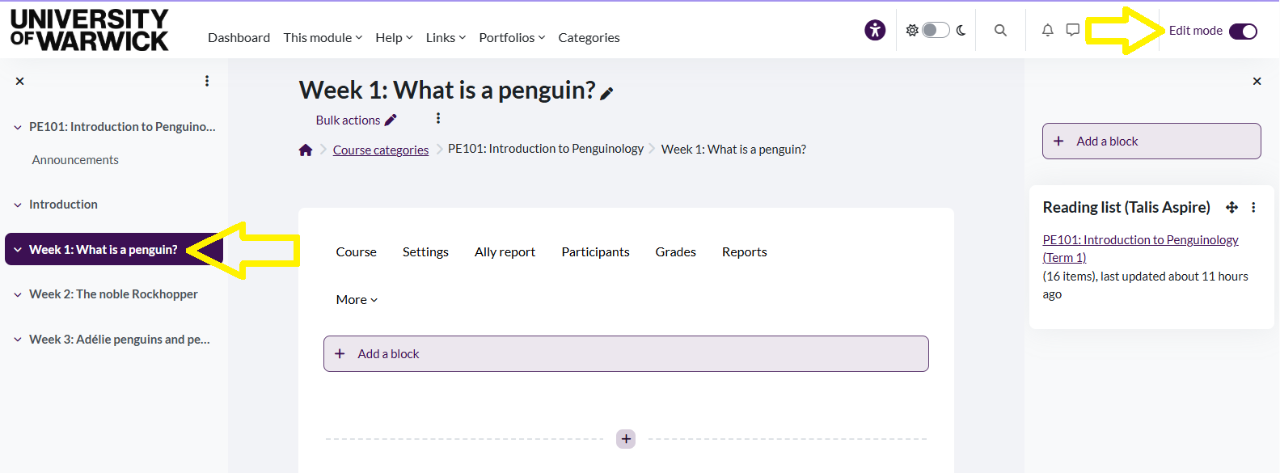Switch to the Course tab
Viewport: 1280px width, 473px height.
pos(356,252)
